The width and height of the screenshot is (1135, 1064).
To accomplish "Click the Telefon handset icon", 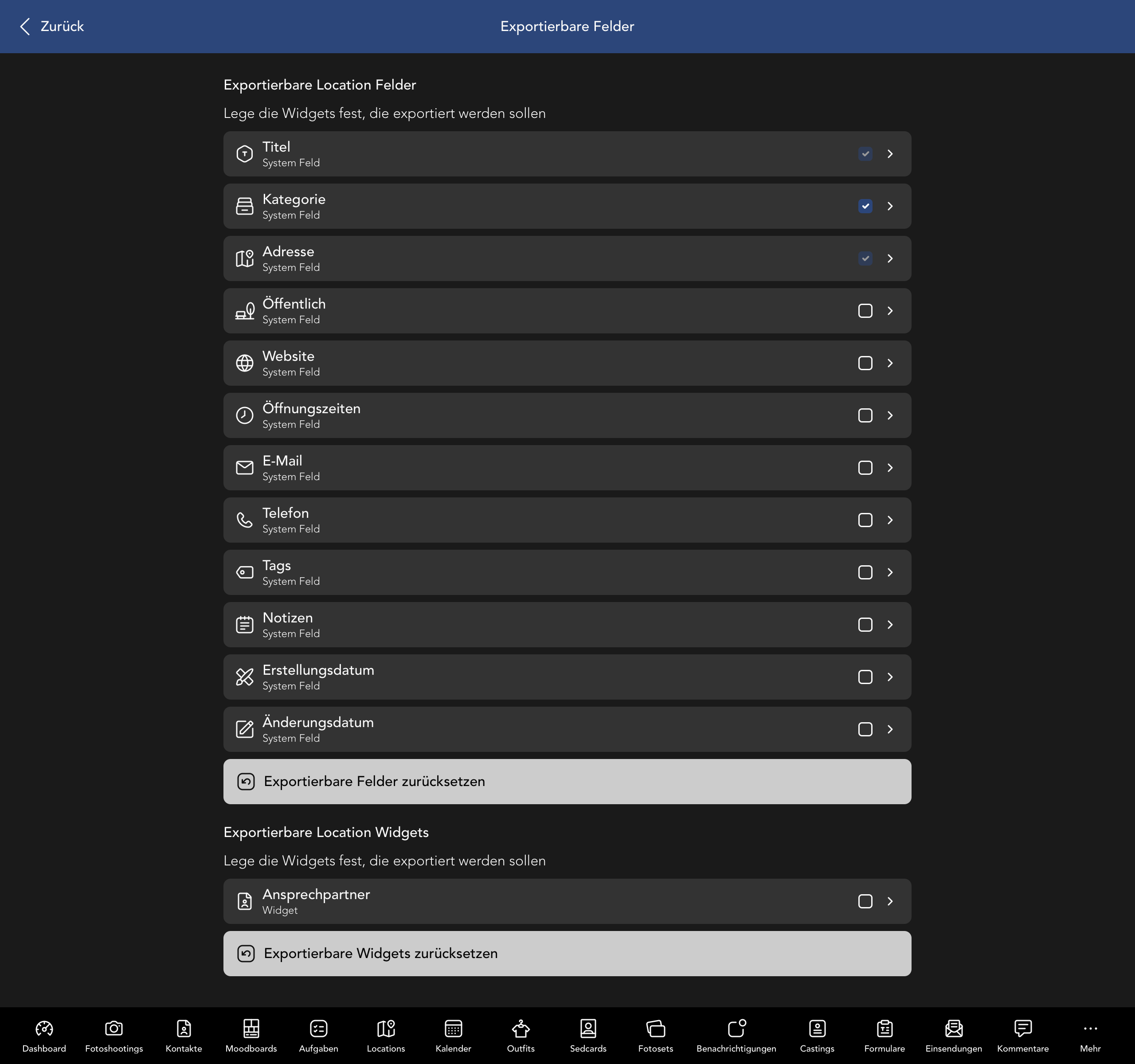I will (244, 520).
